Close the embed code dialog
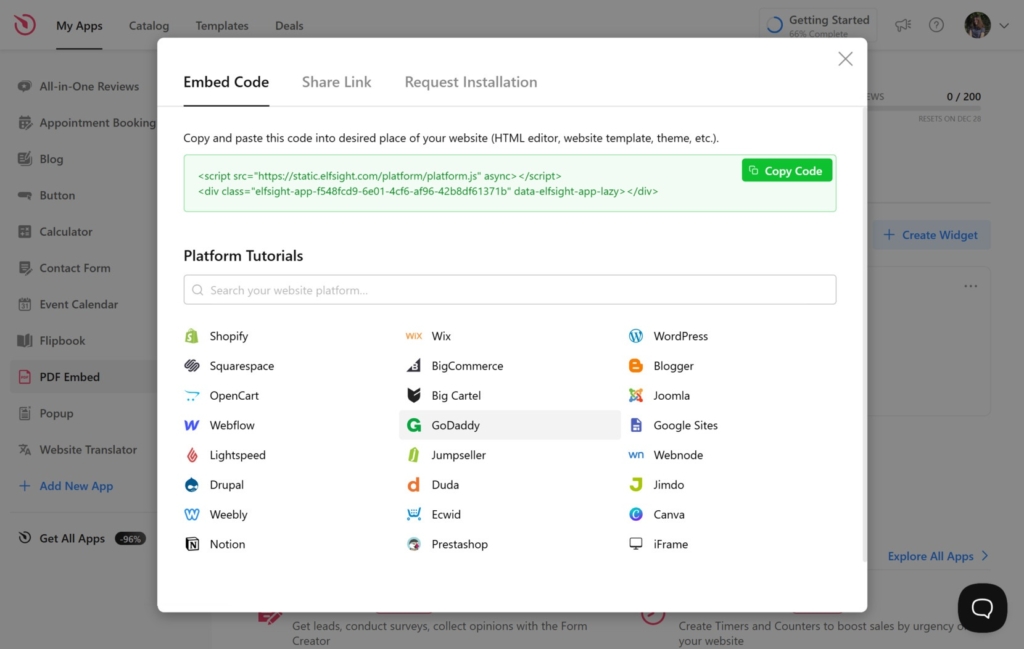The width and height of the screenshot is (1024, 649). 845,59
